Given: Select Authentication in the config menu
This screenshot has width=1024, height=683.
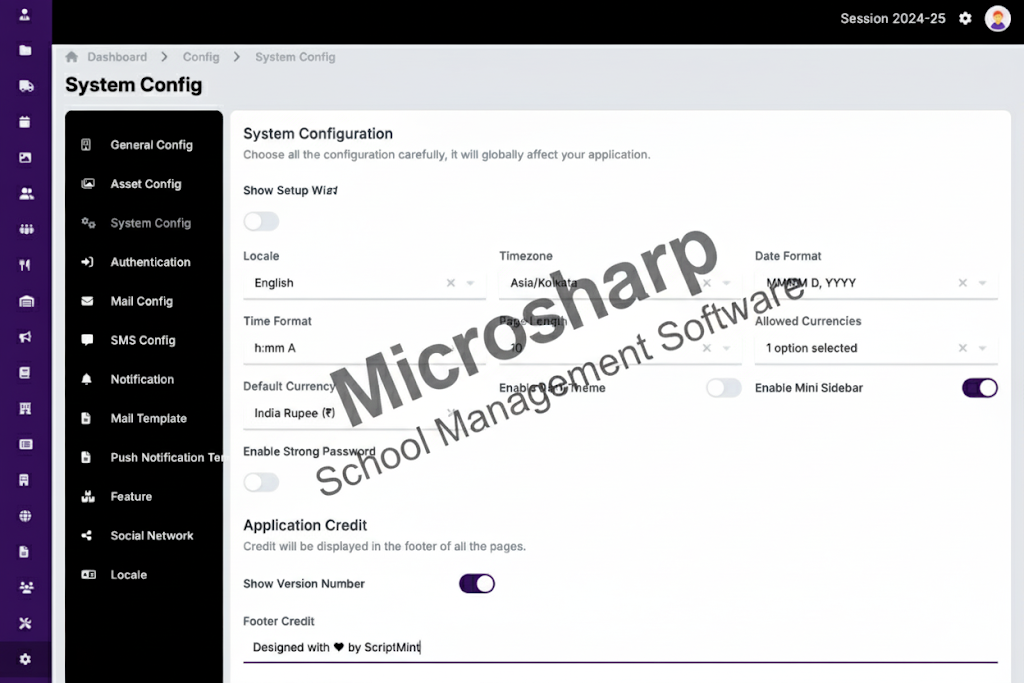Looking at the screenshot, I should [x=150, y=262].
